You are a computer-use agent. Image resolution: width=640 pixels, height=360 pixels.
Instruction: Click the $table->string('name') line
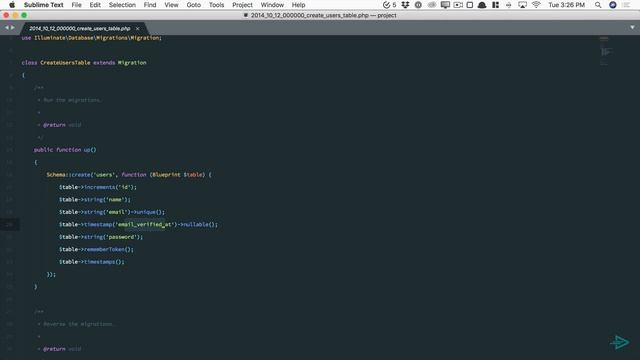pos(95,200)
